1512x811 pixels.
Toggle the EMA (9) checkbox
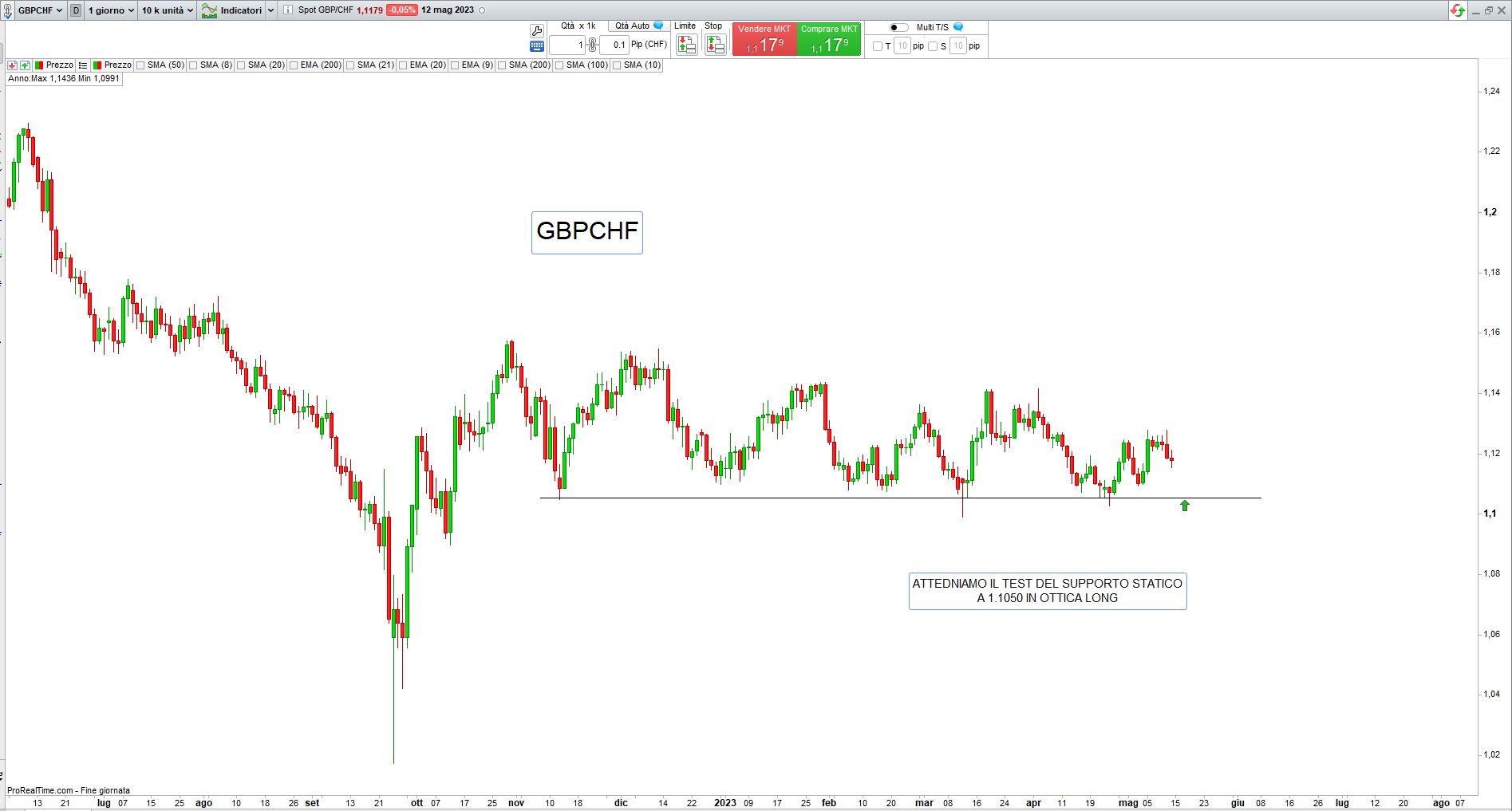455,65
